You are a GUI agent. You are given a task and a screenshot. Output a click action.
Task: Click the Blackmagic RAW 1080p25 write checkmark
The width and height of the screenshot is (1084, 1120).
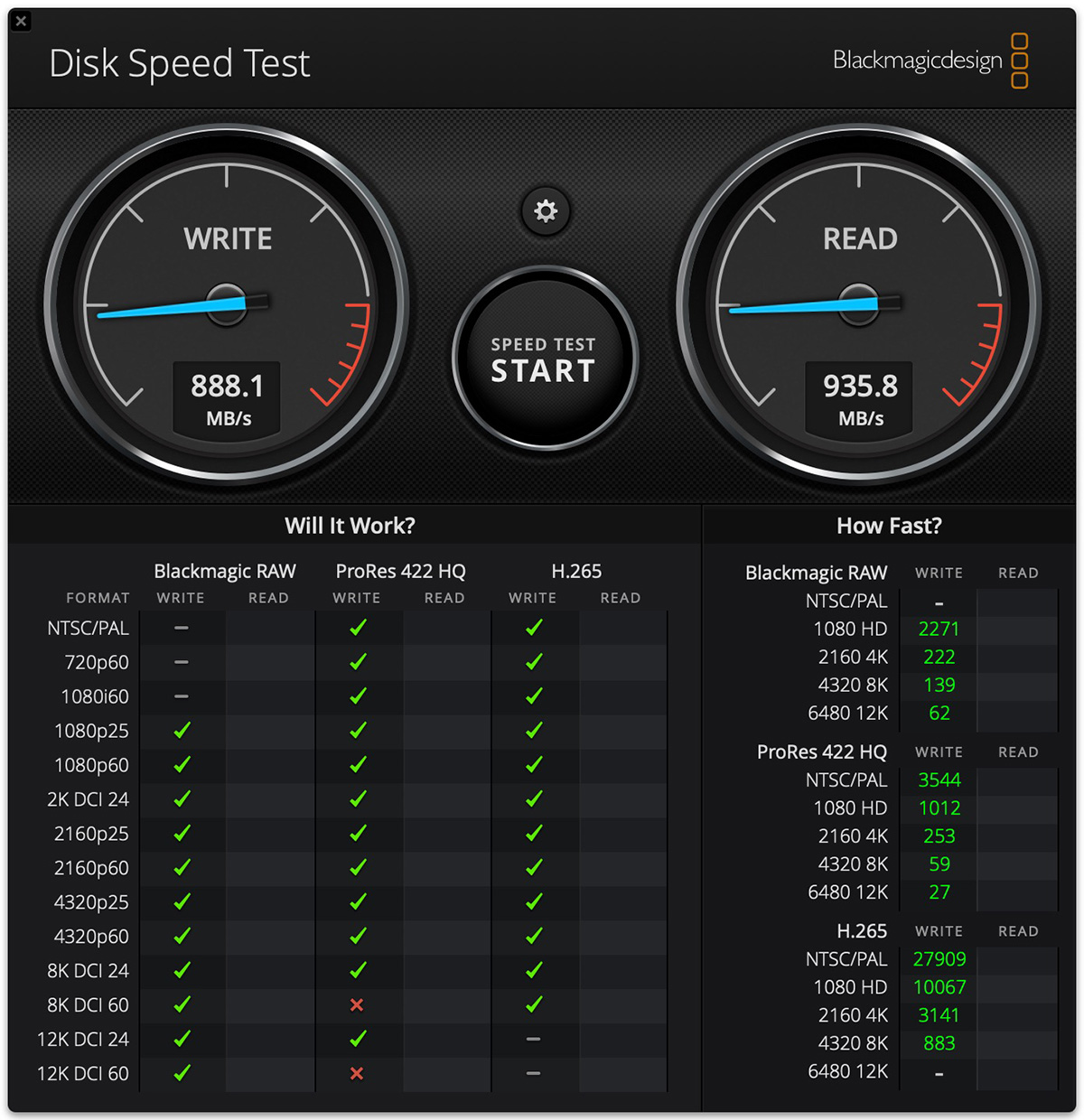182,730
